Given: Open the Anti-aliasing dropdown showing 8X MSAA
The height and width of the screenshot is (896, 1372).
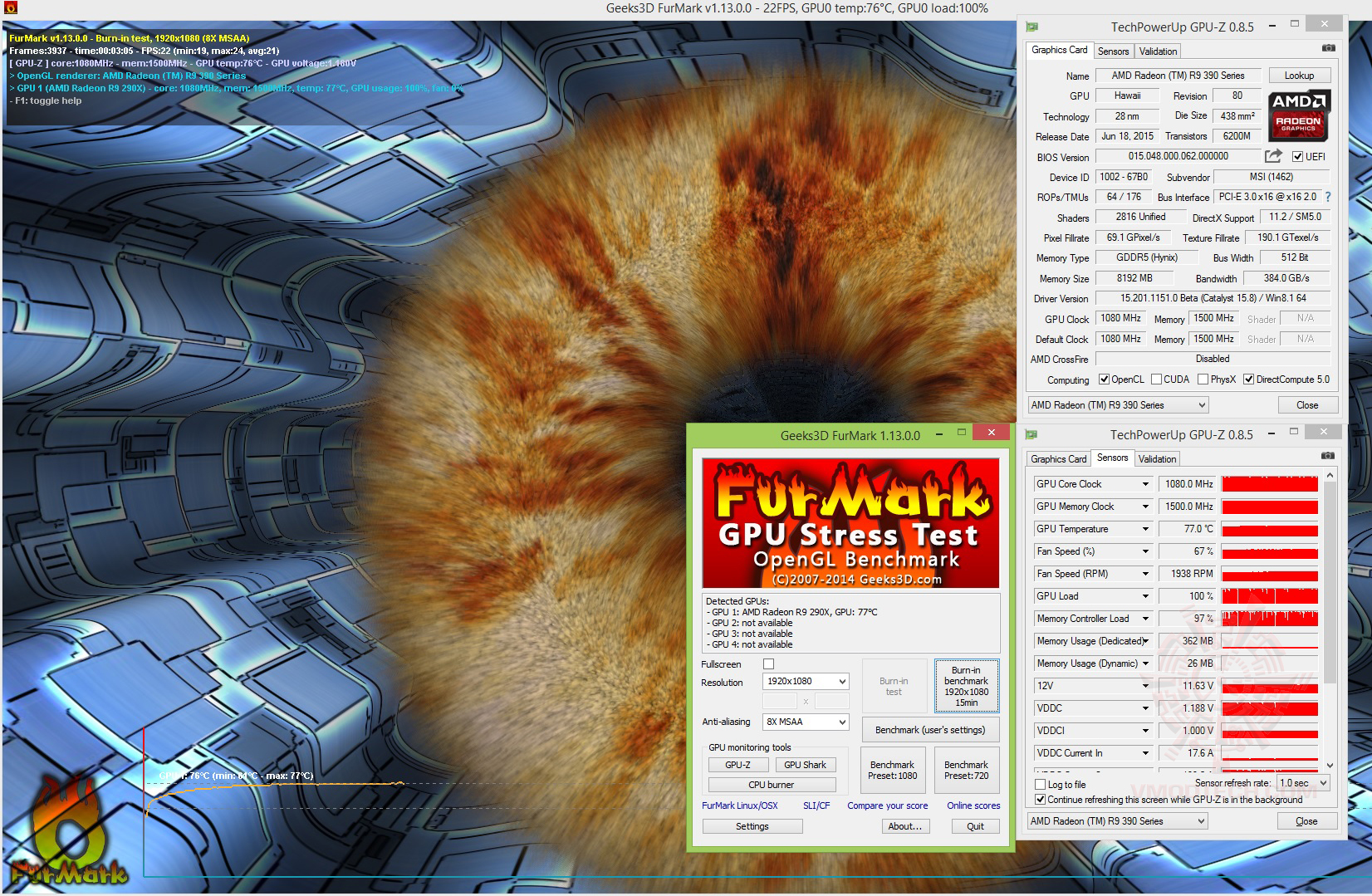Looking at the screenshot, I should pos(806,722).
